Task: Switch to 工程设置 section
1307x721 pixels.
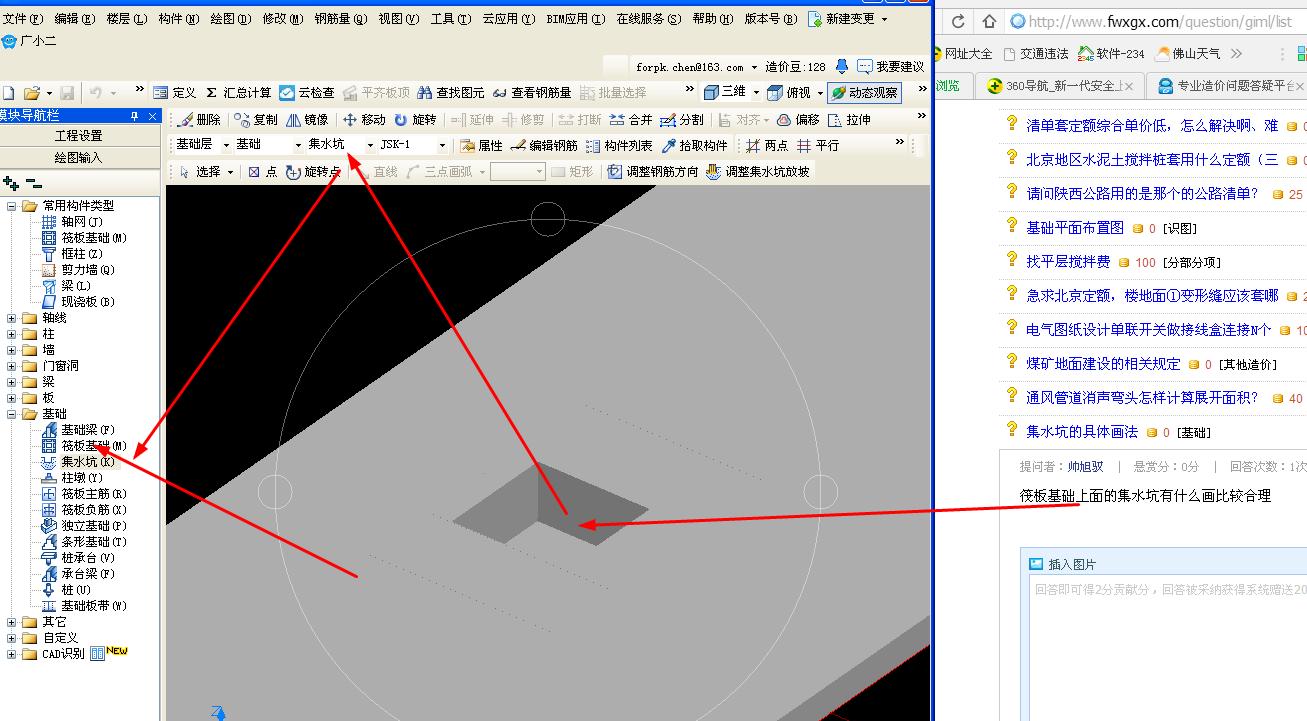Action: pos(78,135)
